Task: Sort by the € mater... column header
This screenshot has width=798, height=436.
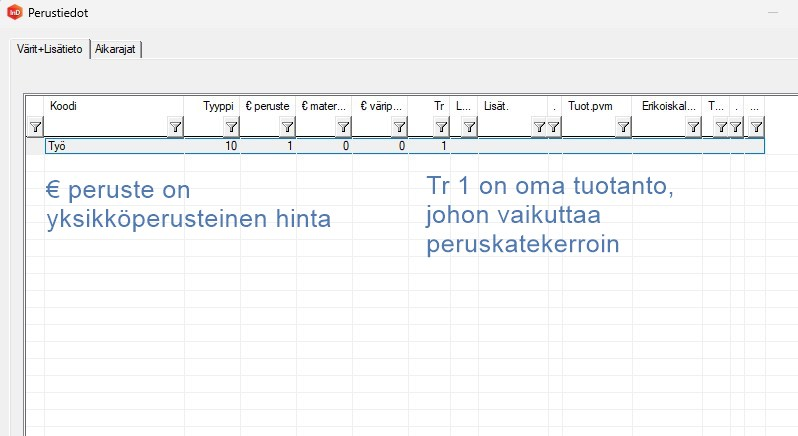Action: (324, 106)
